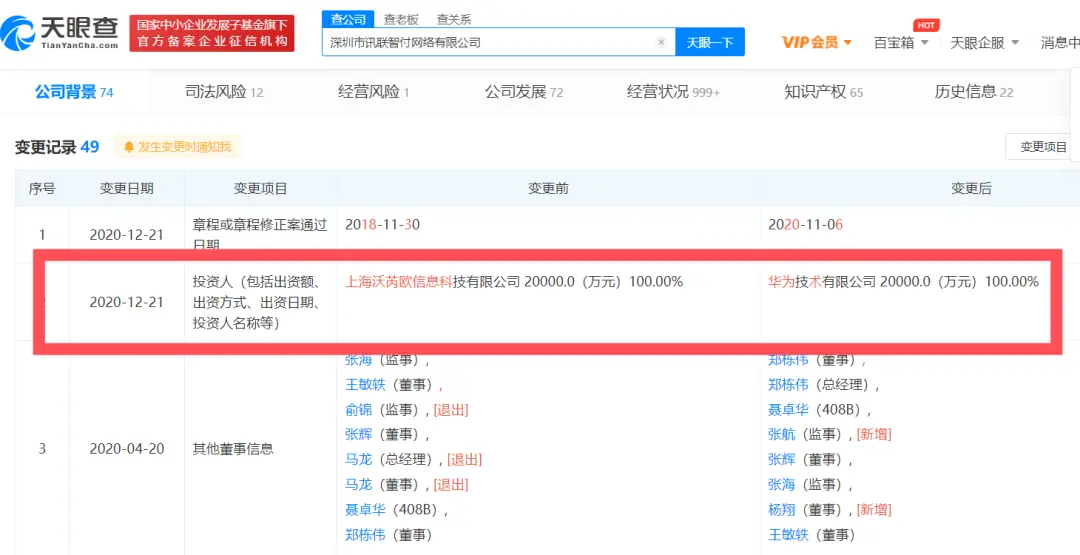The width and height of the screenshot is (1080, 555).
Task: Clear the search box with the X icon
Action: click(x=661, y=42)
